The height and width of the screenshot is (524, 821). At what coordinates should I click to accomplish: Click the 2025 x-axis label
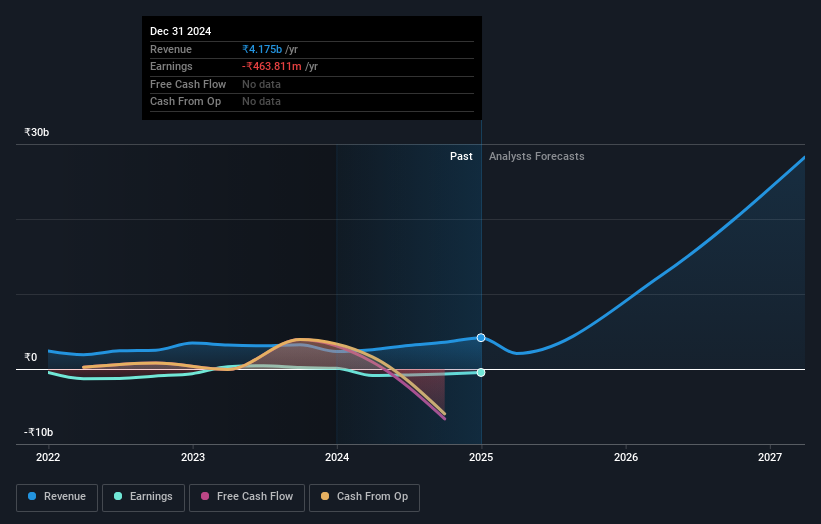481,457
